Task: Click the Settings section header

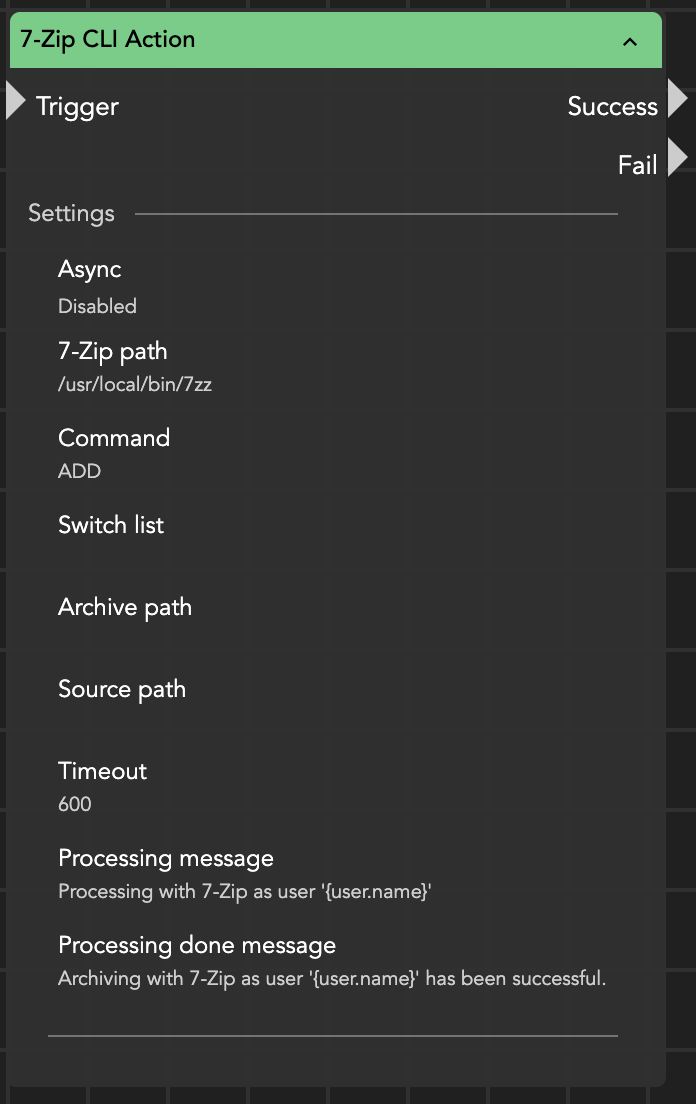Action: coord(71,213)
